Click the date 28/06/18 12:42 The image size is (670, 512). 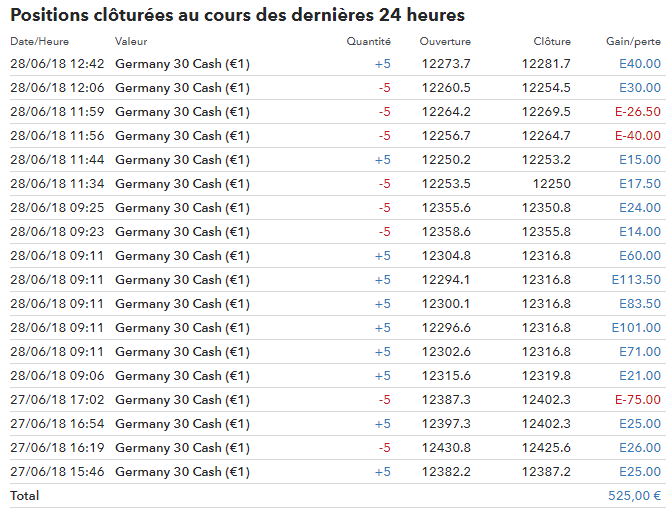point(57,64)
